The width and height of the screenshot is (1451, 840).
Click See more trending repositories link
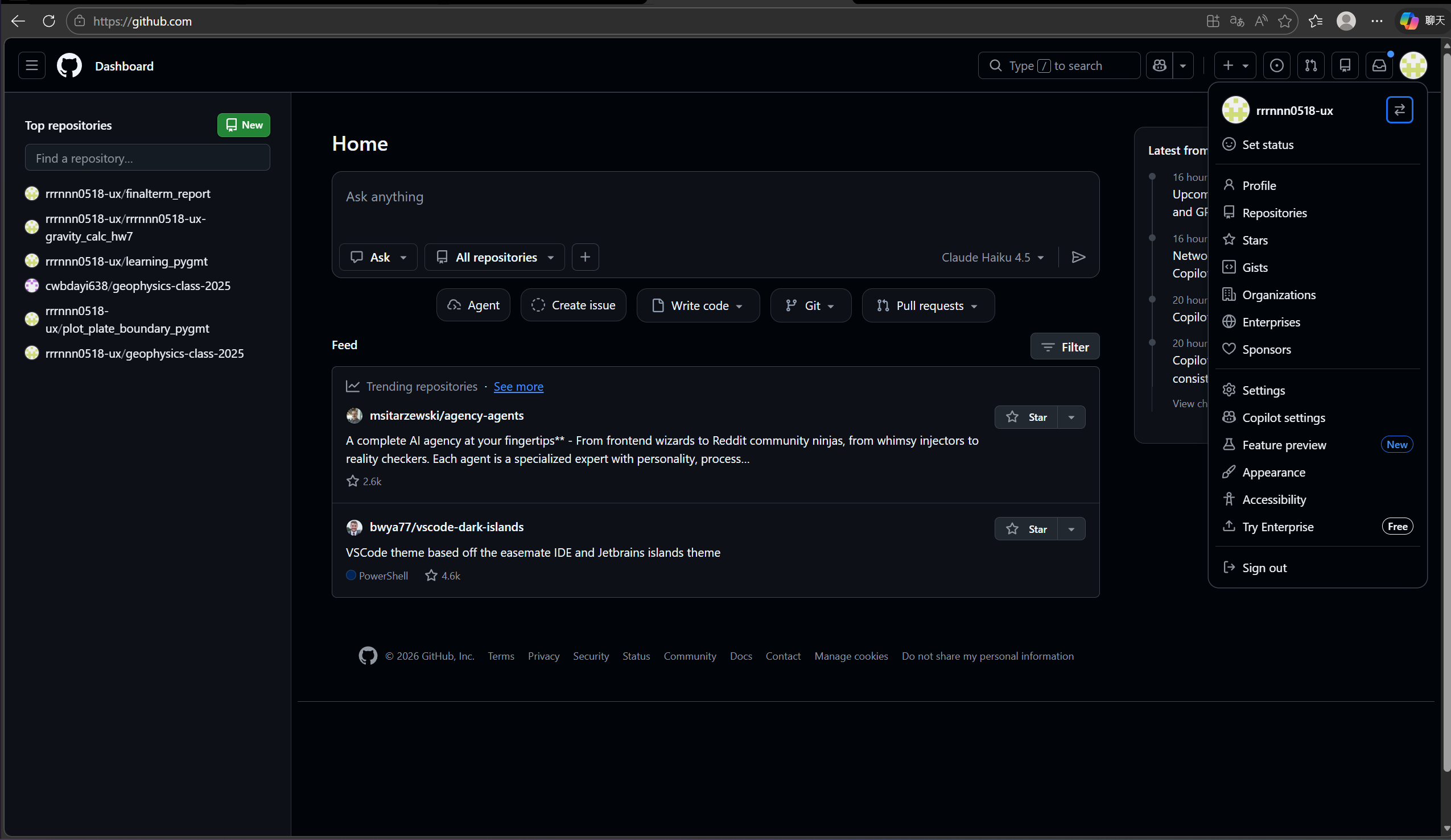(x=518, y=387)
